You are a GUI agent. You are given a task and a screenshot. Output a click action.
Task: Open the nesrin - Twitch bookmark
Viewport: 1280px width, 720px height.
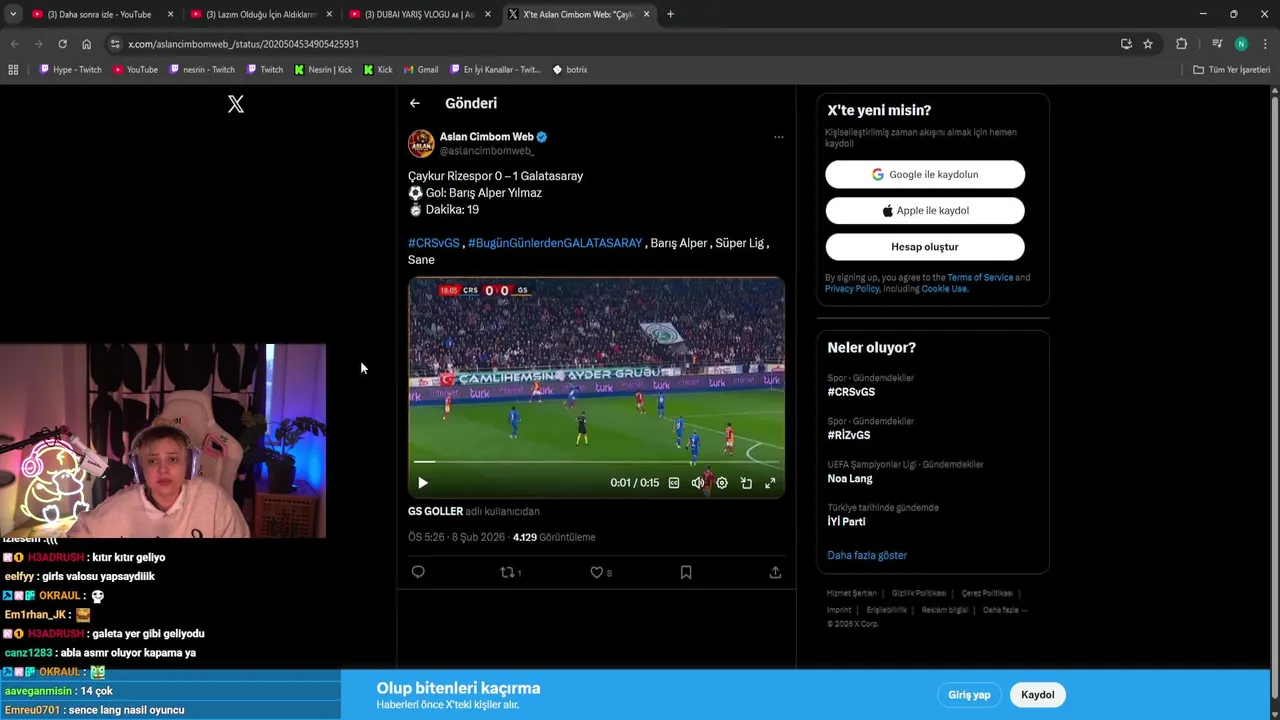[x=202, y=70]
